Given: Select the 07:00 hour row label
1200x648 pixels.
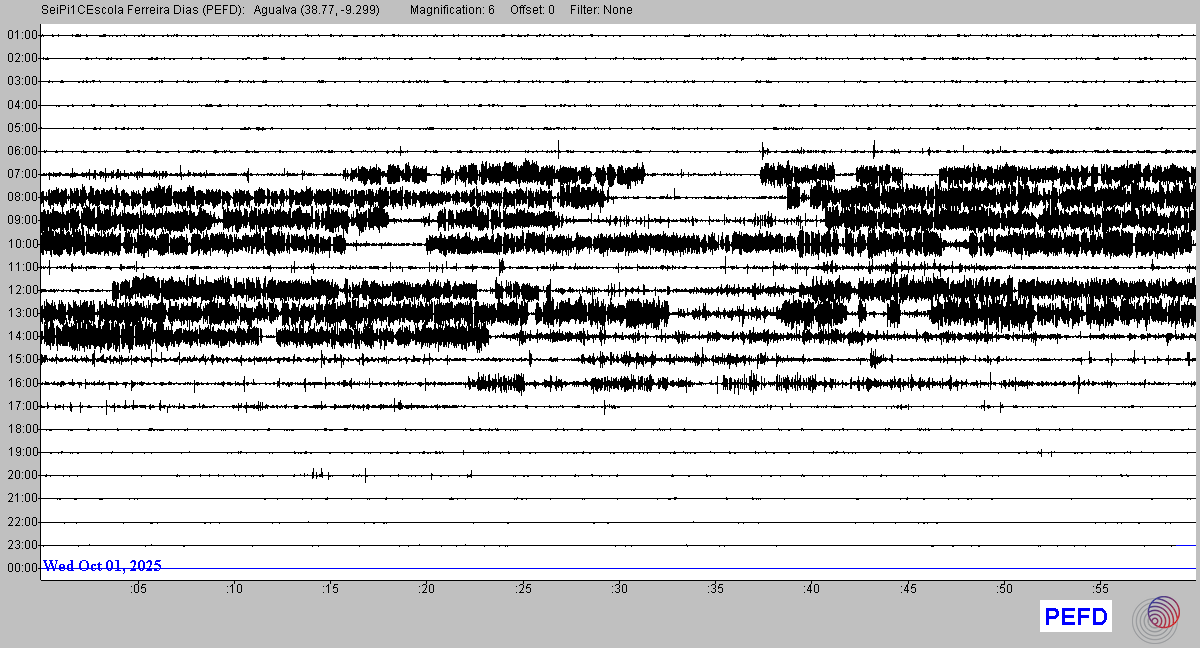Looking at the screenshot, I should tap(22, 174).
